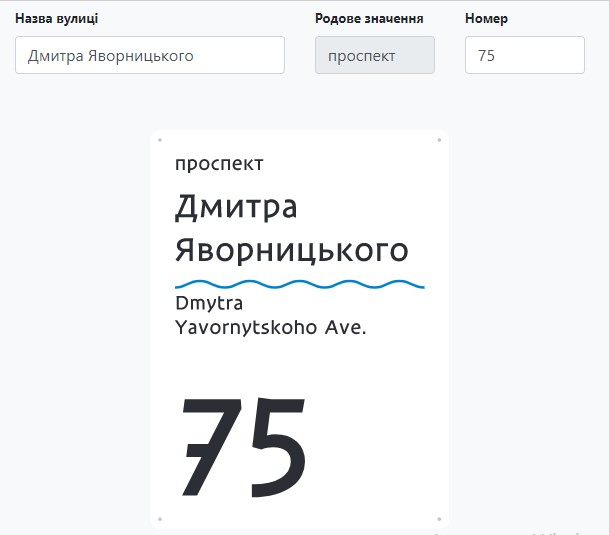
Task: Click the 'Dmytra' transliteration text
Action: click(x=209, y=303)
